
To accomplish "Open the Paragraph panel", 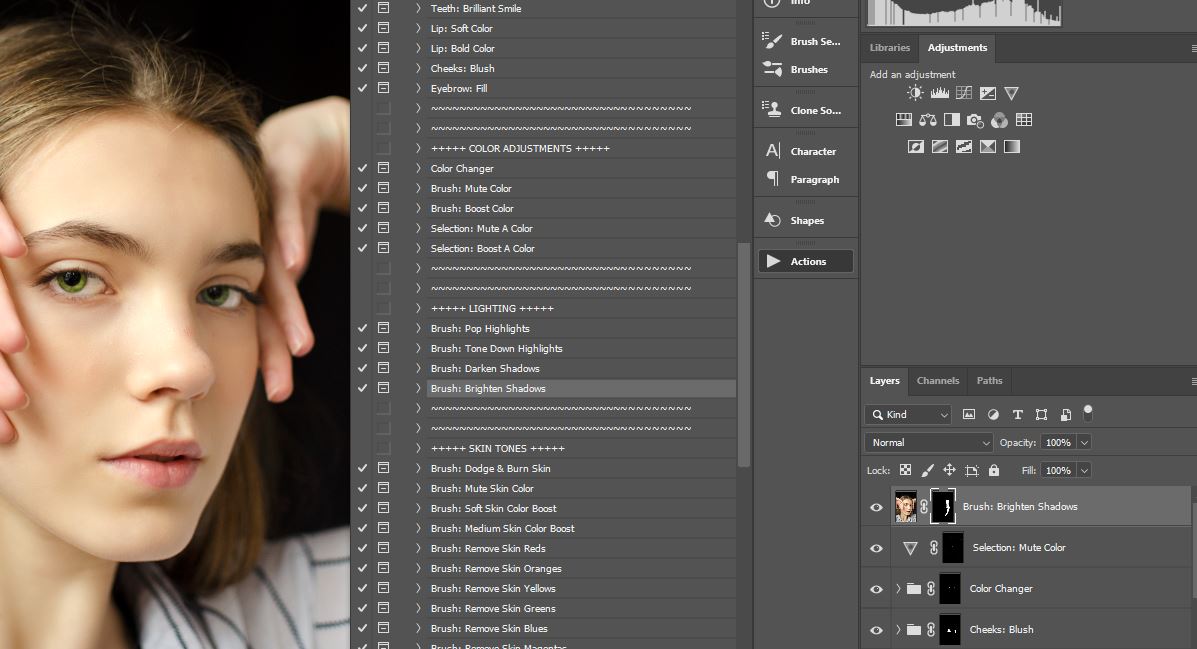I will (x=805, y=179).
